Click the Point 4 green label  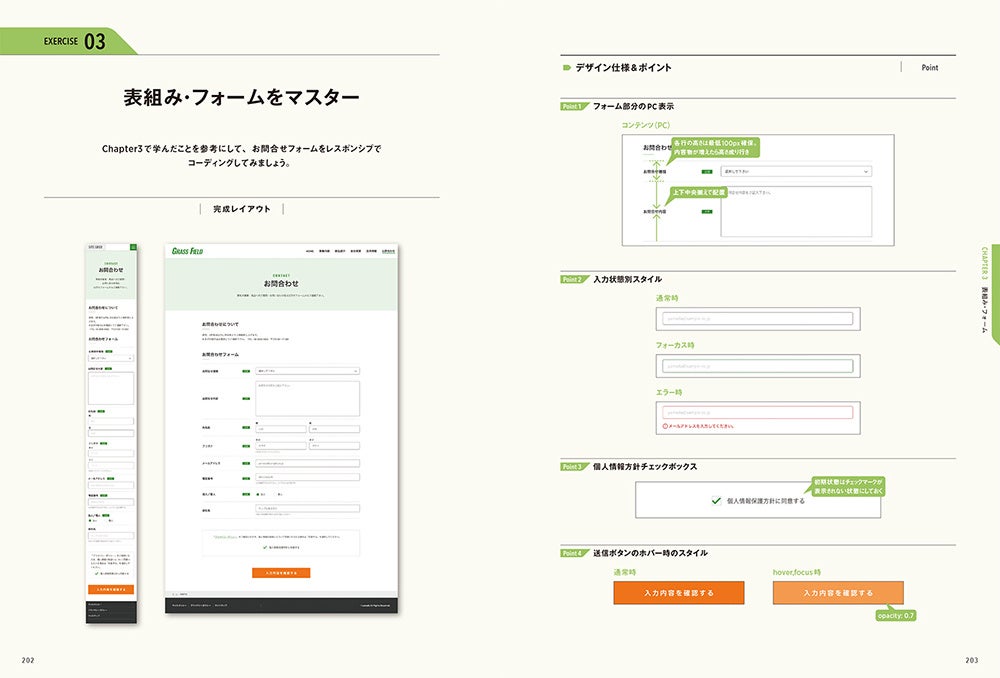(x=573, y=553)
